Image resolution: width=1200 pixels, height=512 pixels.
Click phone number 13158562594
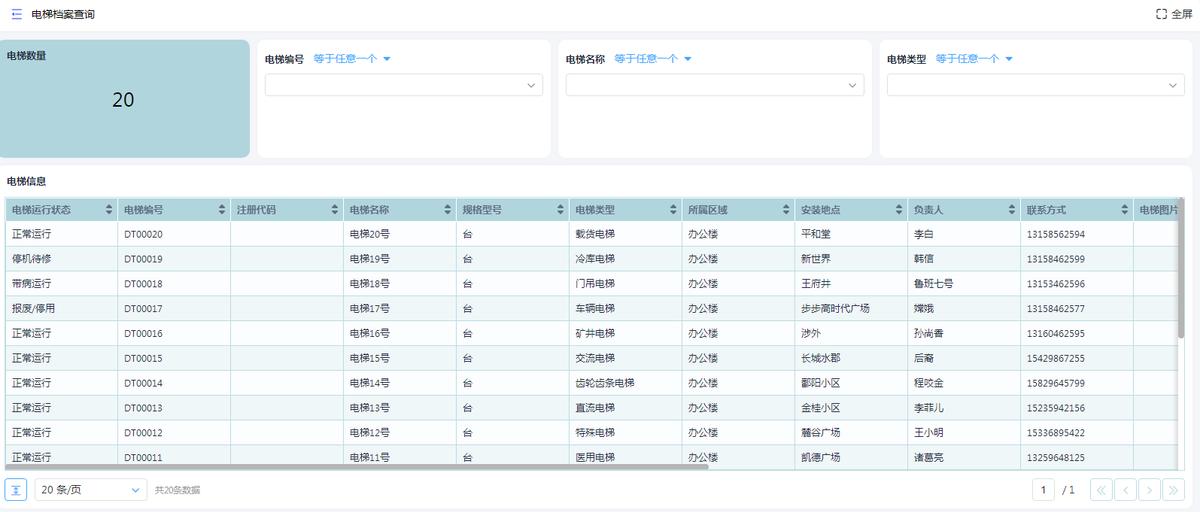[1056, 234]
